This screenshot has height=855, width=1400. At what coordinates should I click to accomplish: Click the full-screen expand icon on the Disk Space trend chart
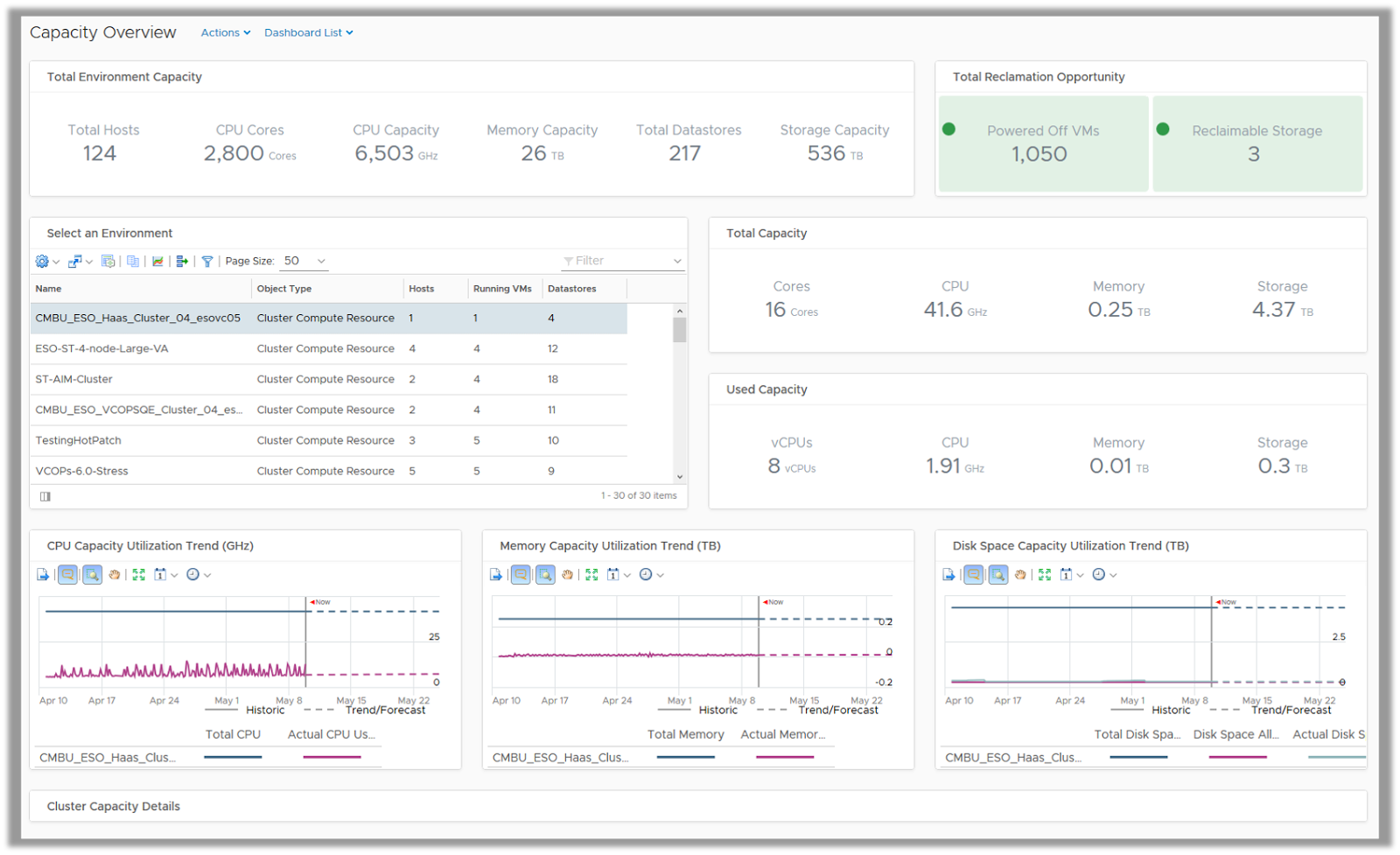[x=1044, y=574]
